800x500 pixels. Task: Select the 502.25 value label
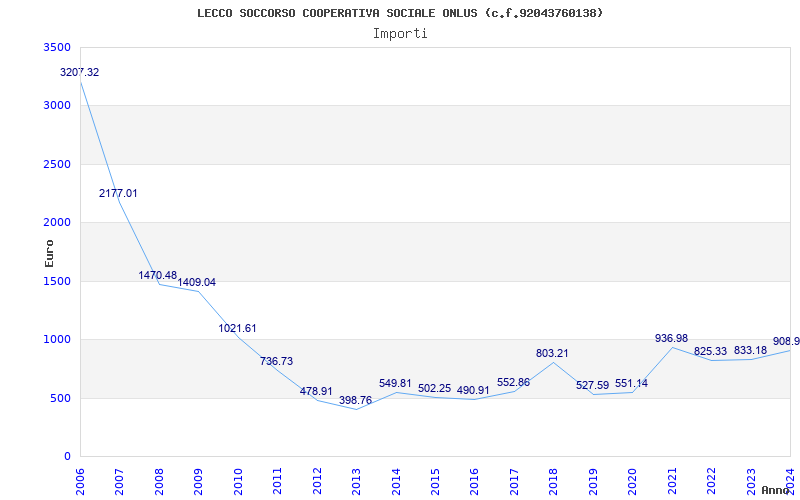coord(435,388)
